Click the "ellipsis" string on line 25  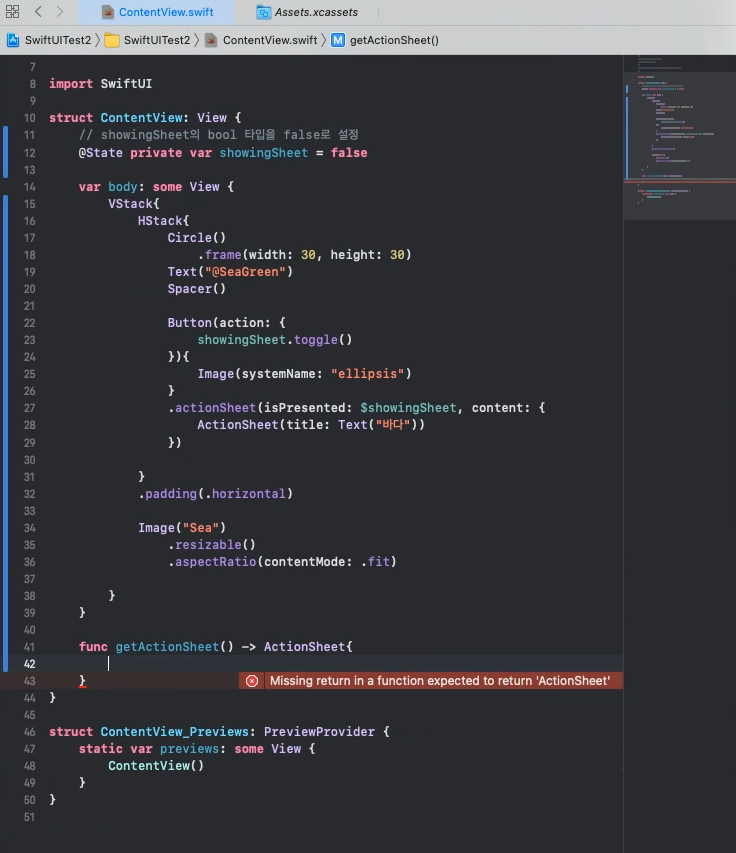click(x=368, y=374)
